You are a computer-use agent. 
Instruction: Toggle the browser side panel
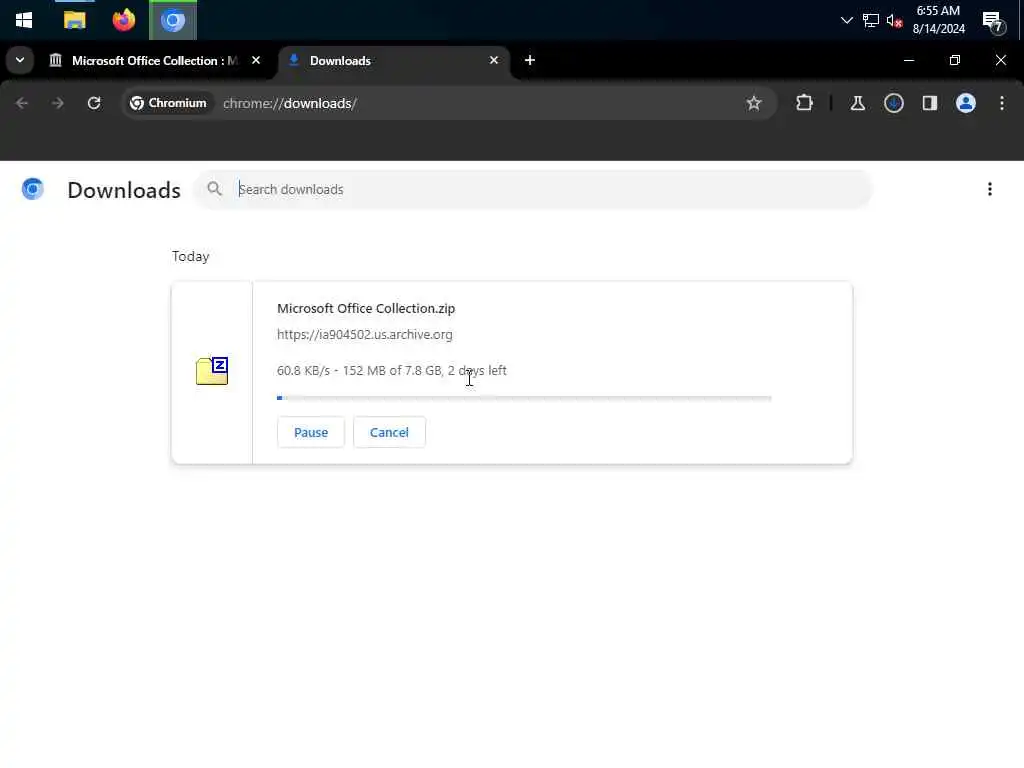(x=929, y=103)
